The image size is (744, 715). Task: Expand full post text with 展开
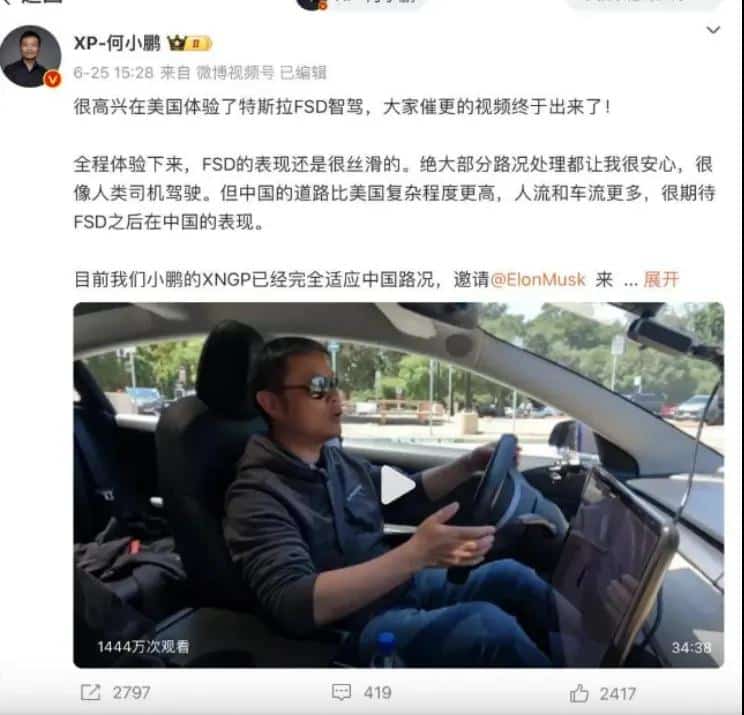tap(661, 279)
